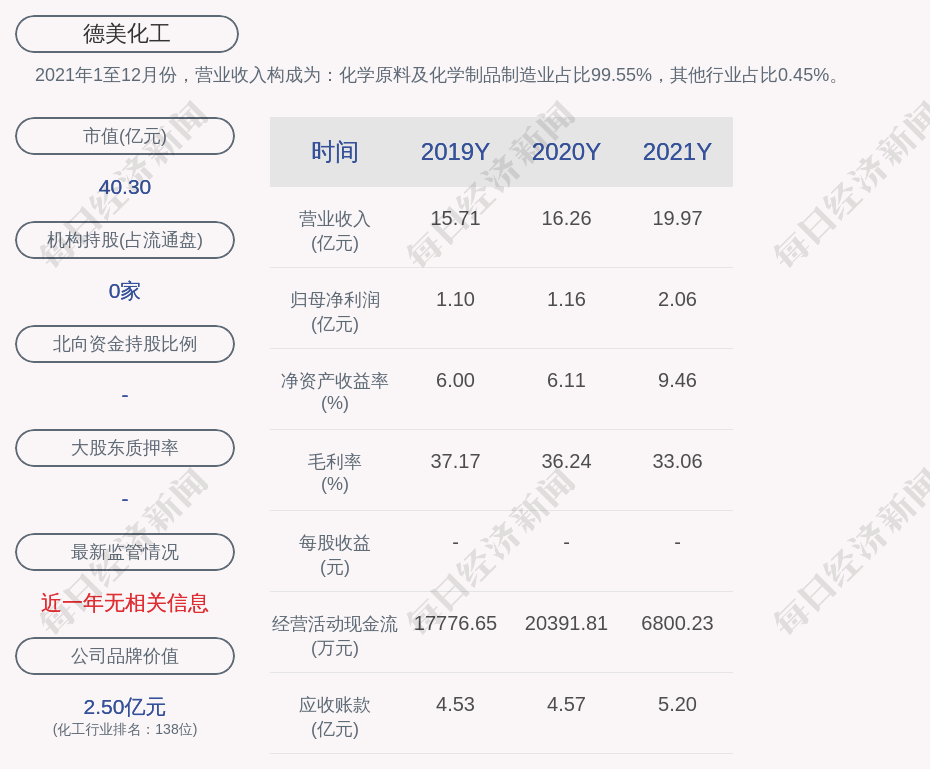Click the 0家 institutional holdings value
The width and height of the screenshot is (930, 769).
point(125,291)
